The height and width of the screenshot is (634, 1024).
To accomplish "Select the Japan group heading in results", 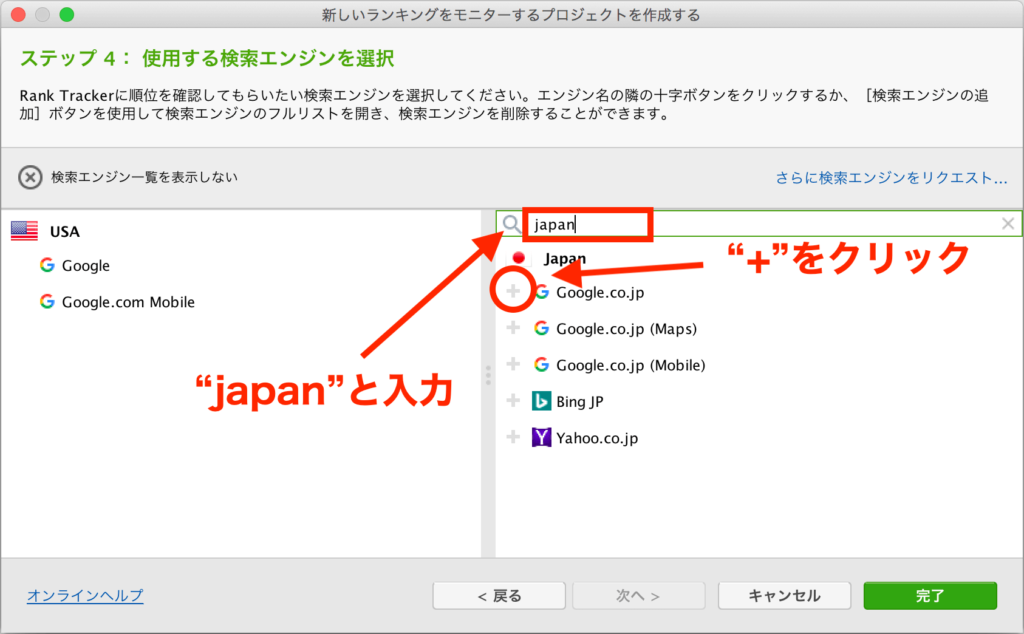I will [x=565, y=259].
